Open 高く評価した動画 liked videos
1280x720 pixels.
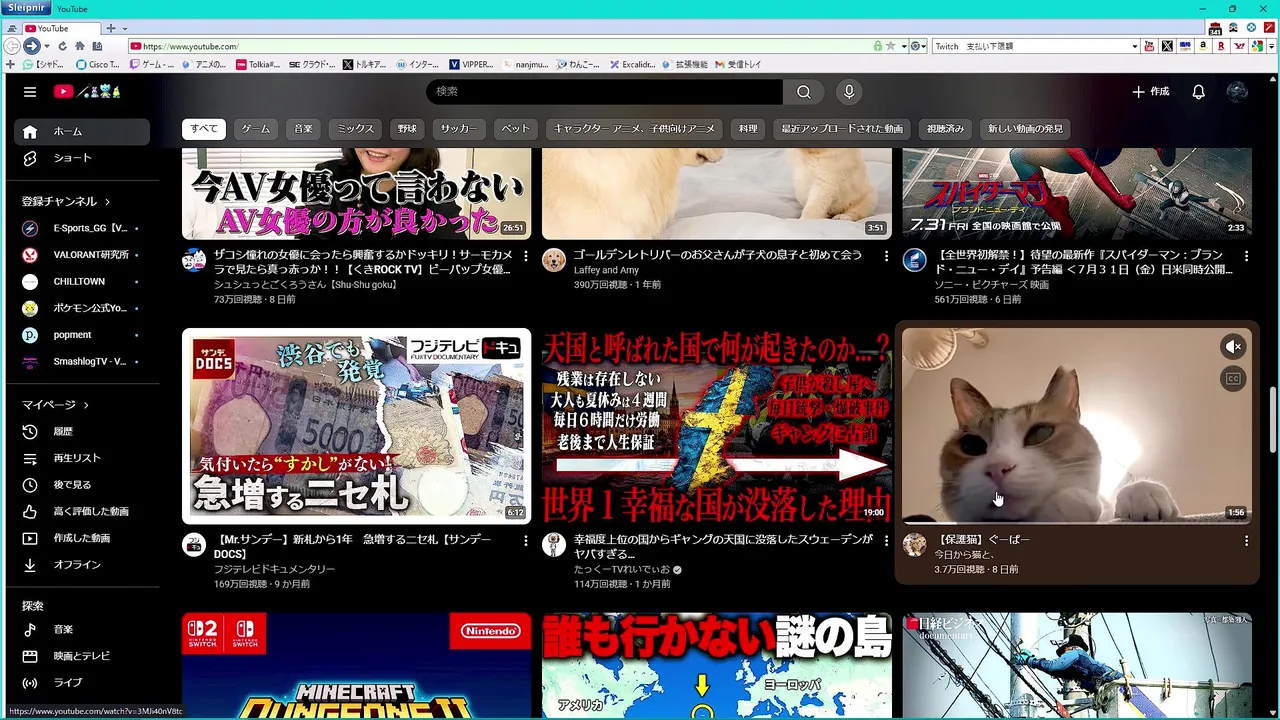click(x=81, y=511)
